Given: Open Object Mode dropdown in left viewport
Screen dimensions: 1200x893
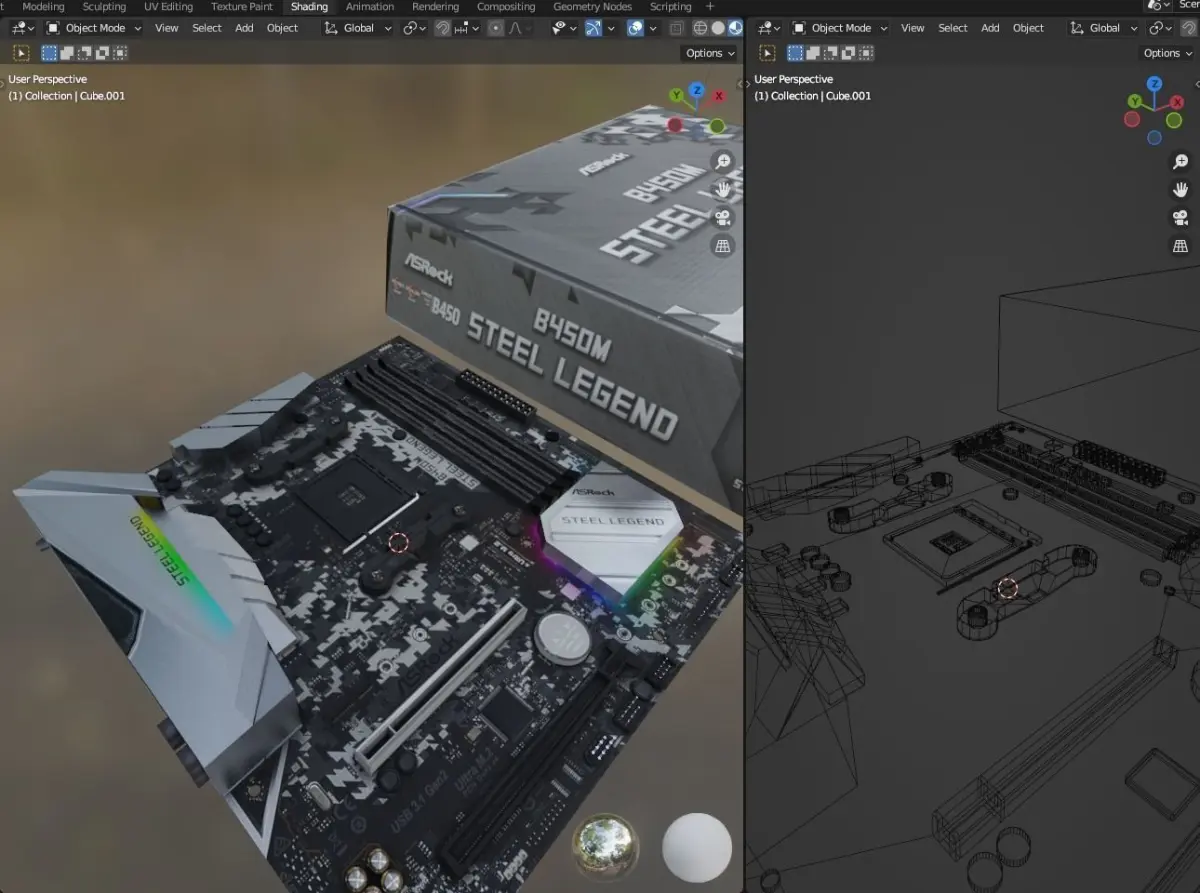Looking at the screenshot, I should (x=94, y=28).
